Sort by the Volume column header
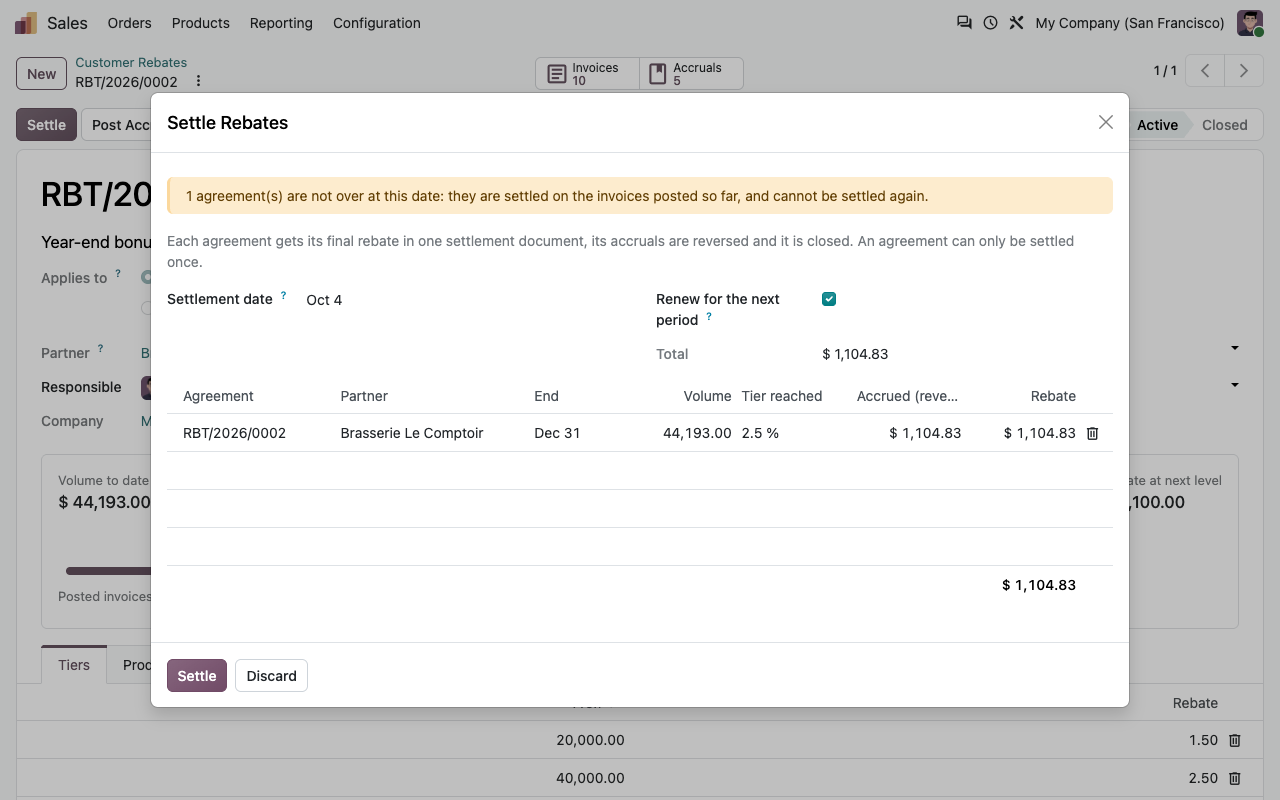This screenshot has width=1280, height=800. [708, 396]
